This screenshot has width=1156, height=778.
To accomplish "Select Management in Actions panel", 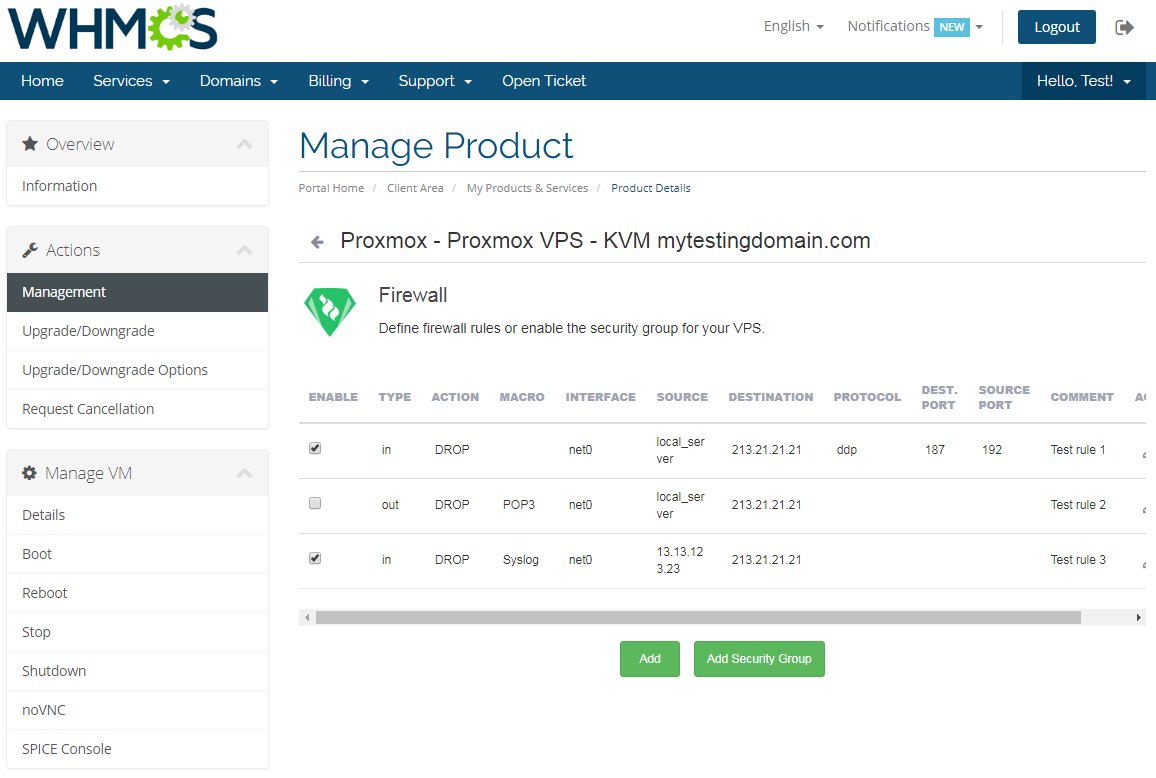I will 137,292.
